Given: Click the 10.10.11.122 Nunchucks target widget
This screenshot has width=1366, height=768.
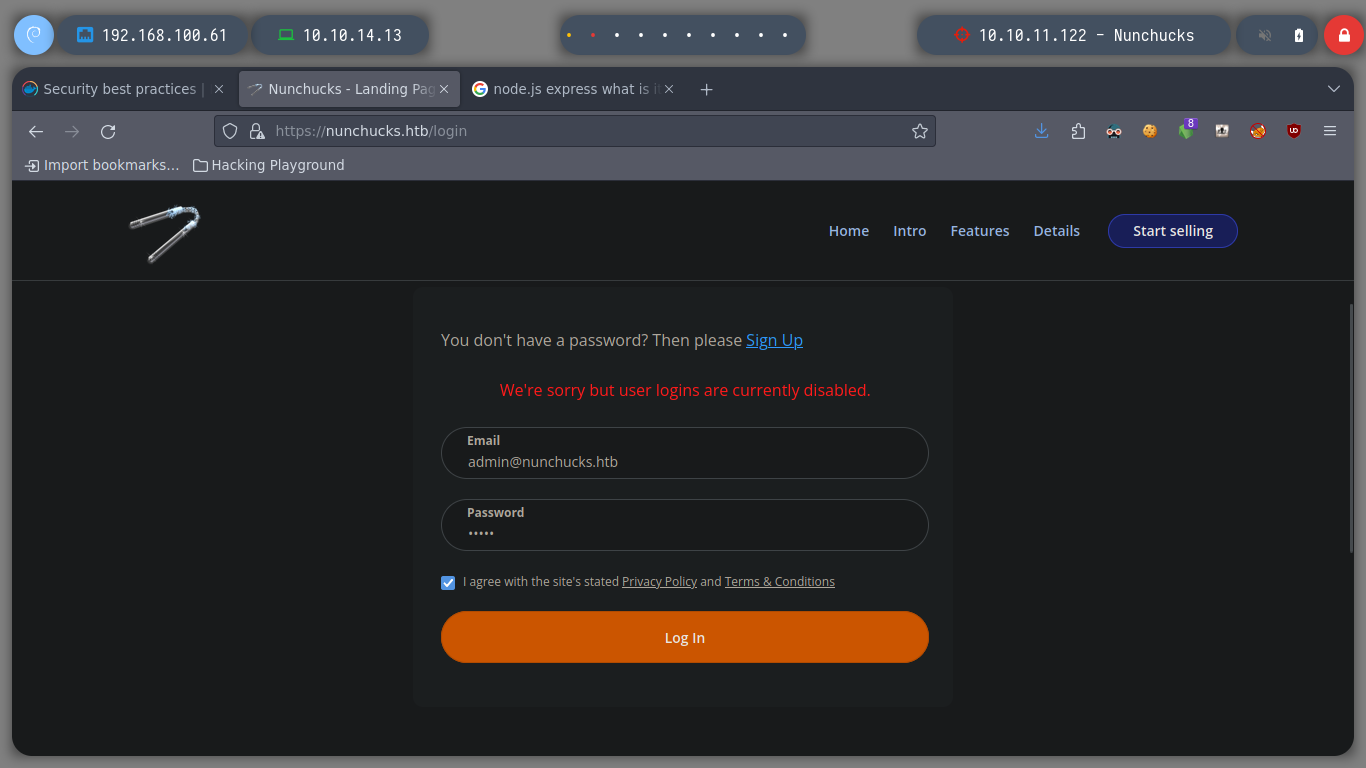Looking at the screenshot, I should (x=1074, y=35).
